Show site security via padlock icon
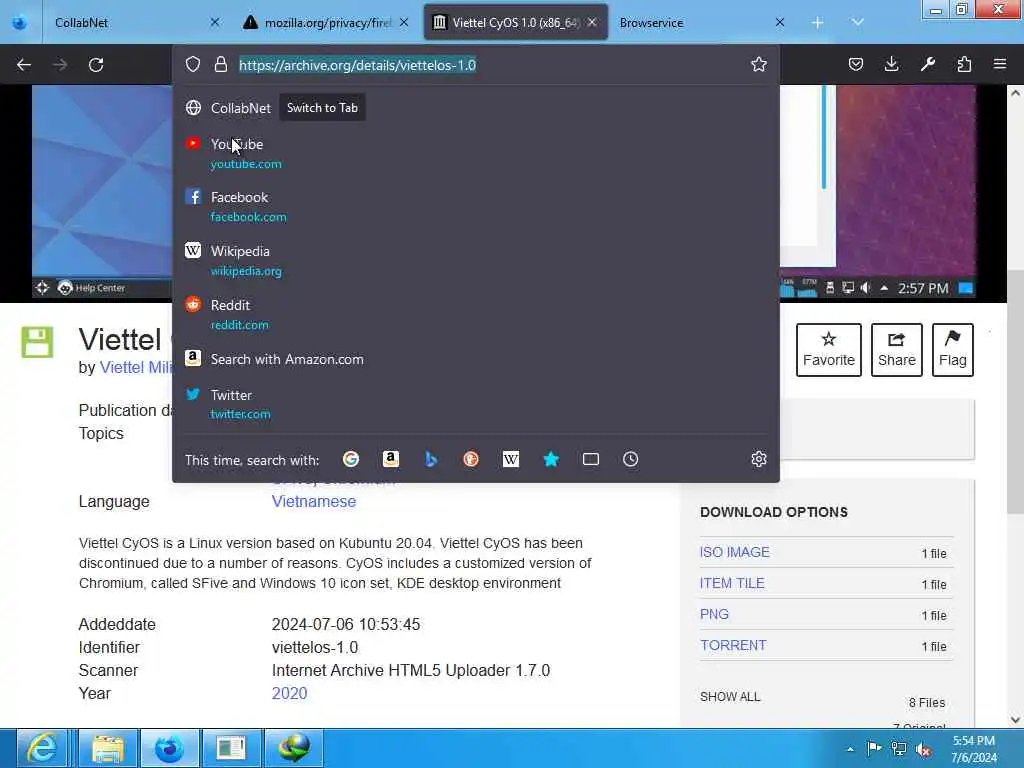This screenshot has height=768, width=1024. coord(221,64)
